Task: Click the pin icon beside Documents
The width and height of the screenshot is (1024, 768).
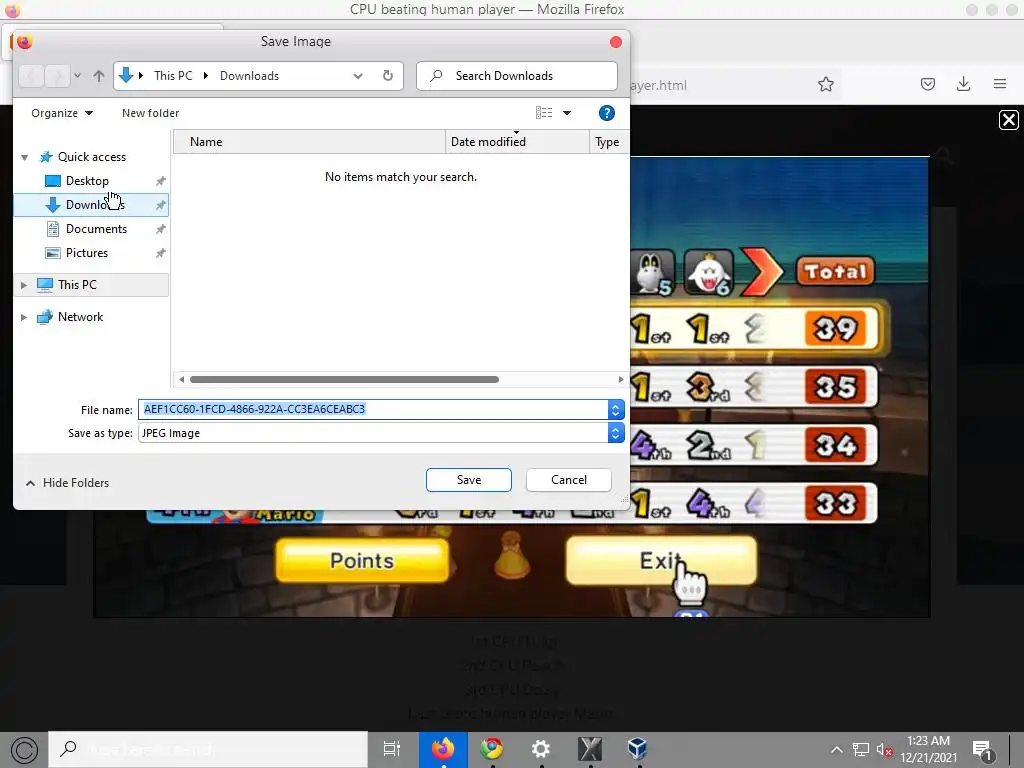Action: [160, 229]
